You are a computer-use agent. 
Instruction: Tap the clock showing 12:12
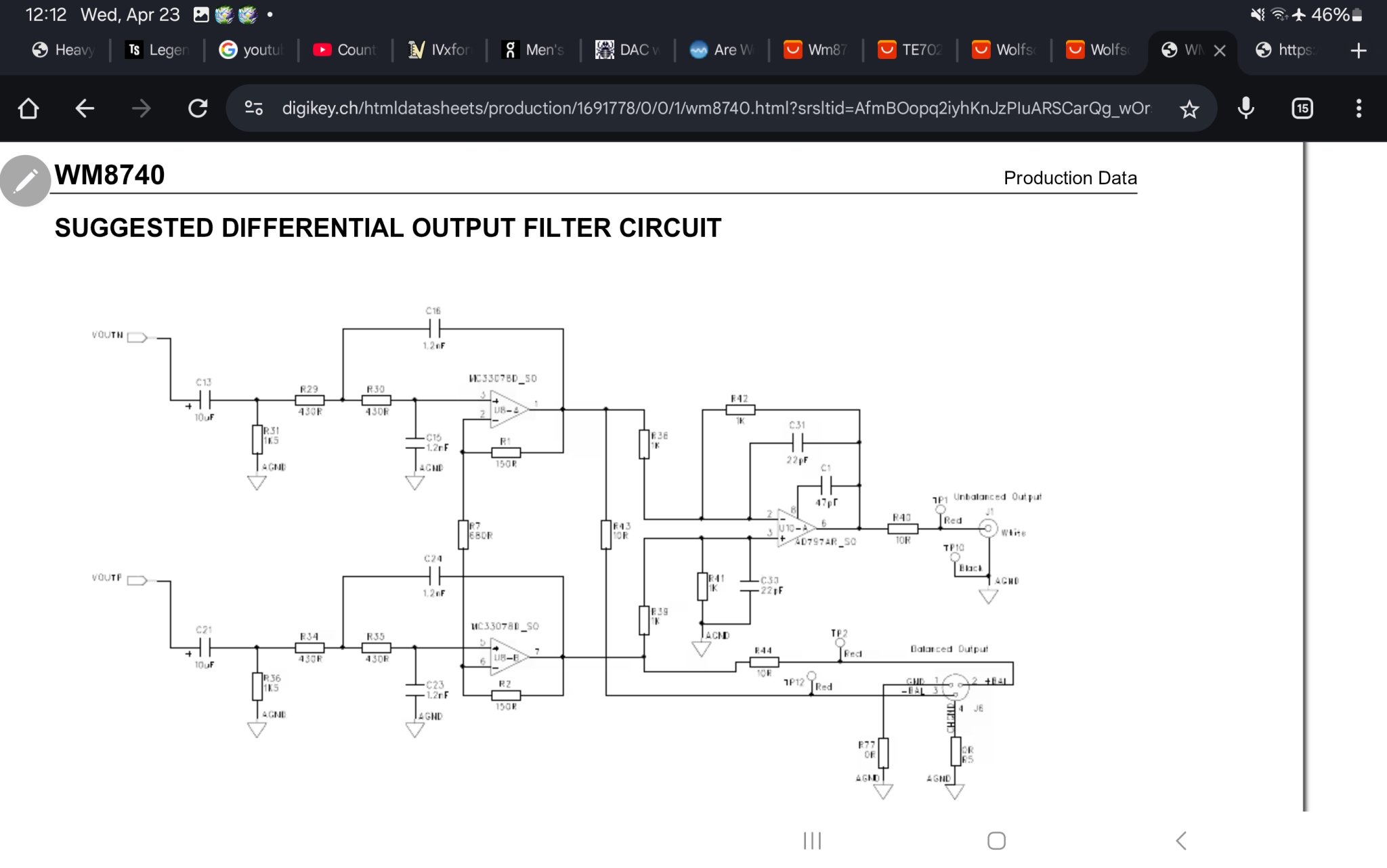(x=46, y=15)
